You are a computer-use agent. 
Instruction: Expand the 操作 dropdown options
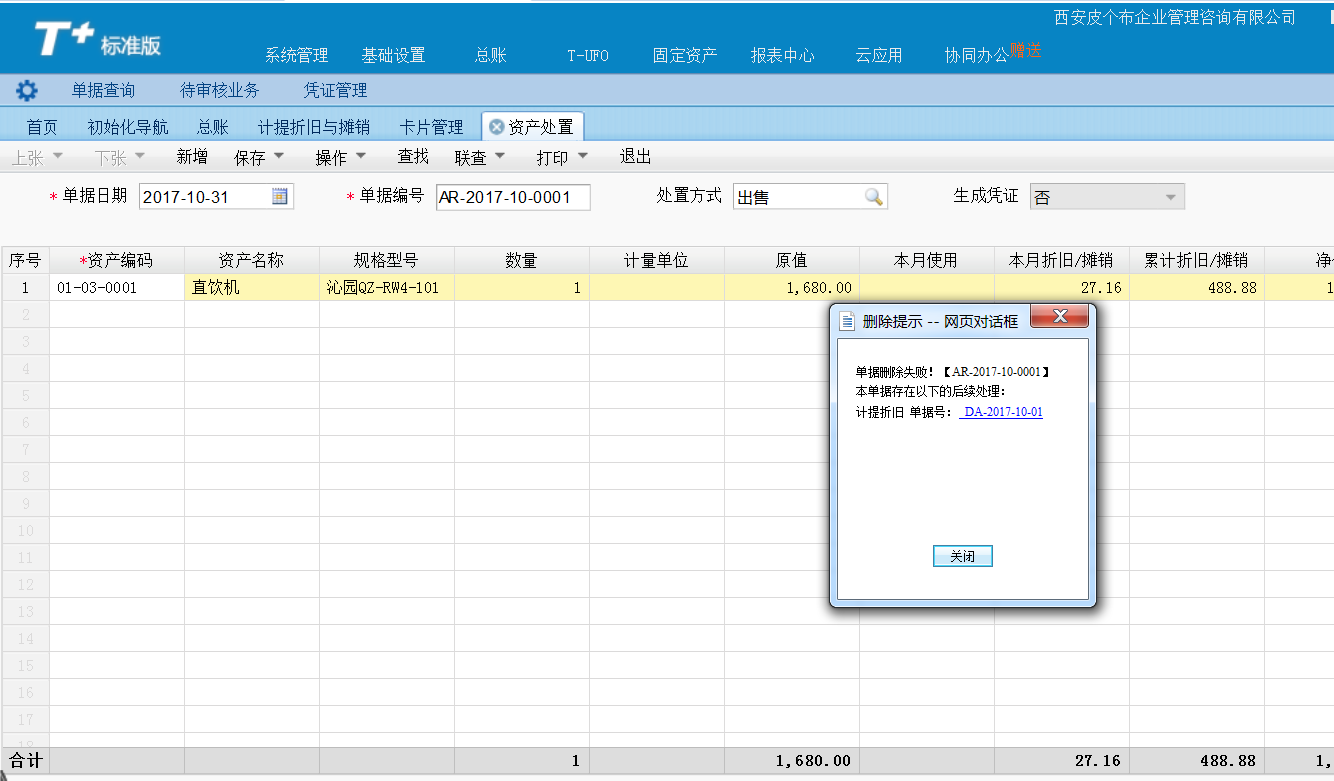click(360, 156)
